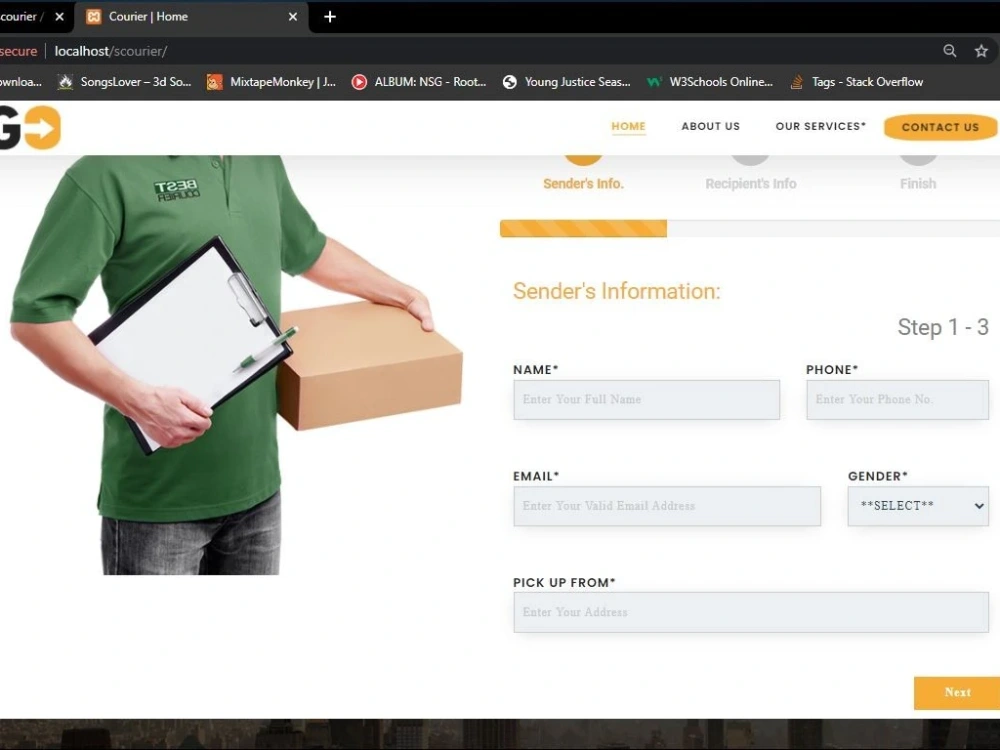Click the NAME* field label
This screenshot has width=1000, height=750.
pos(536,370)
